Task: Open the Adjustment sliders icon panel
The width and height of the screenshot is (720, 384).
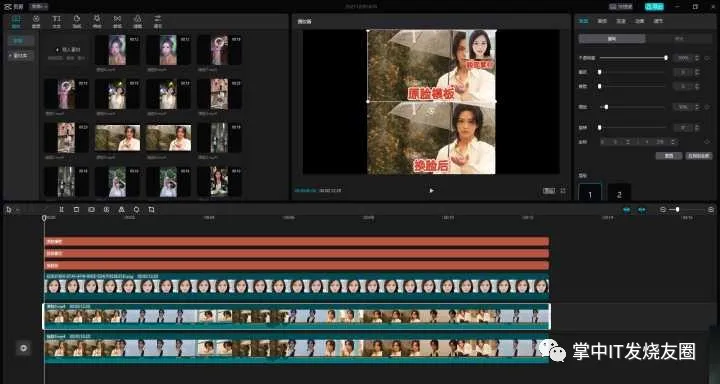Action: tap(158, 21)
